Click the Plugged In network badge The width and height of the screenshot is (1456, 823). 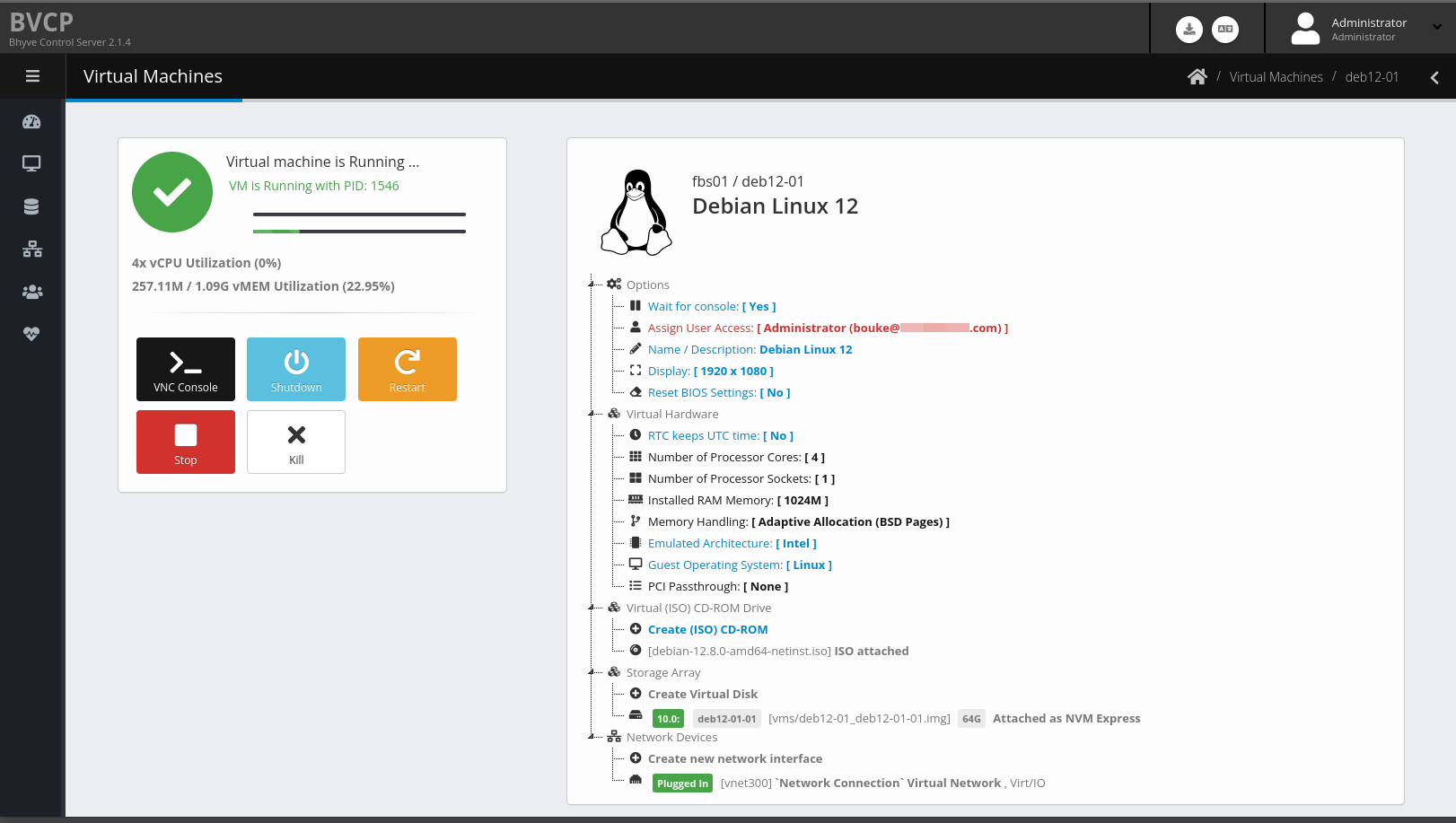(682, 784)
